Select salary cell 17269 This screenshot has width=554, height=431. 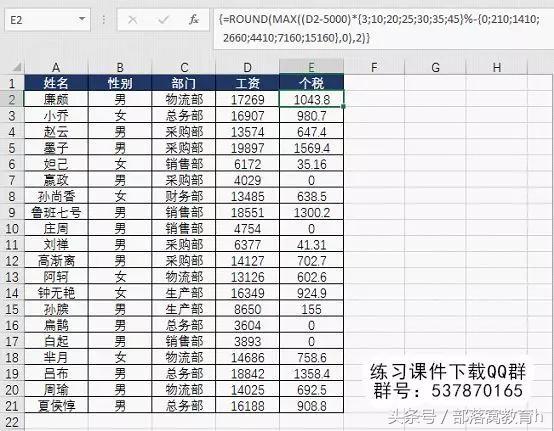[247, 99]
